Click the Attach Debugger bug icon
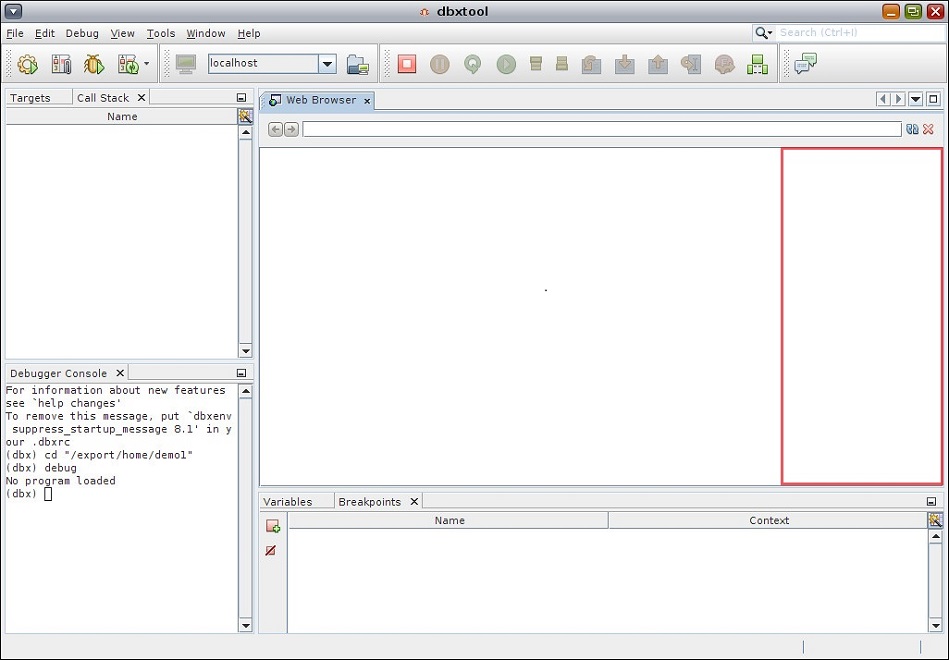 coord(94,64)
